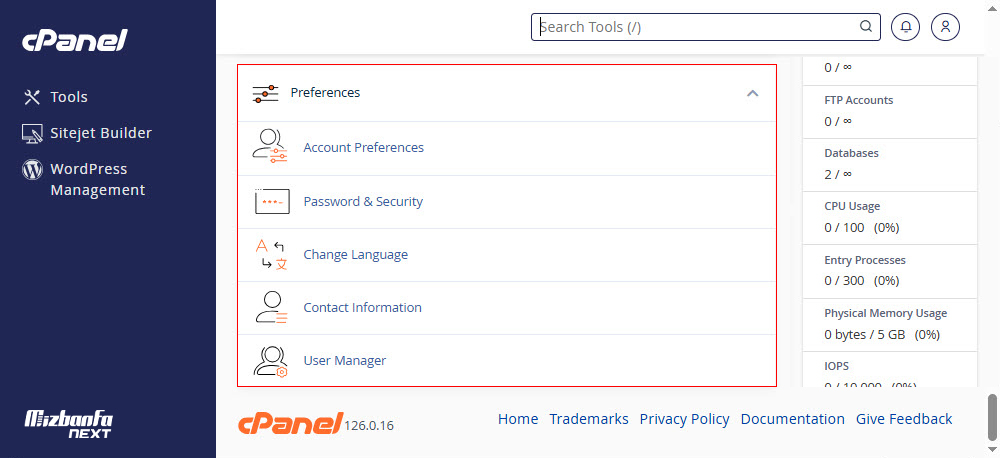Click the Preferences sliders icon
This screenshot has height=458, width=1000.
(x=265, y=94)
